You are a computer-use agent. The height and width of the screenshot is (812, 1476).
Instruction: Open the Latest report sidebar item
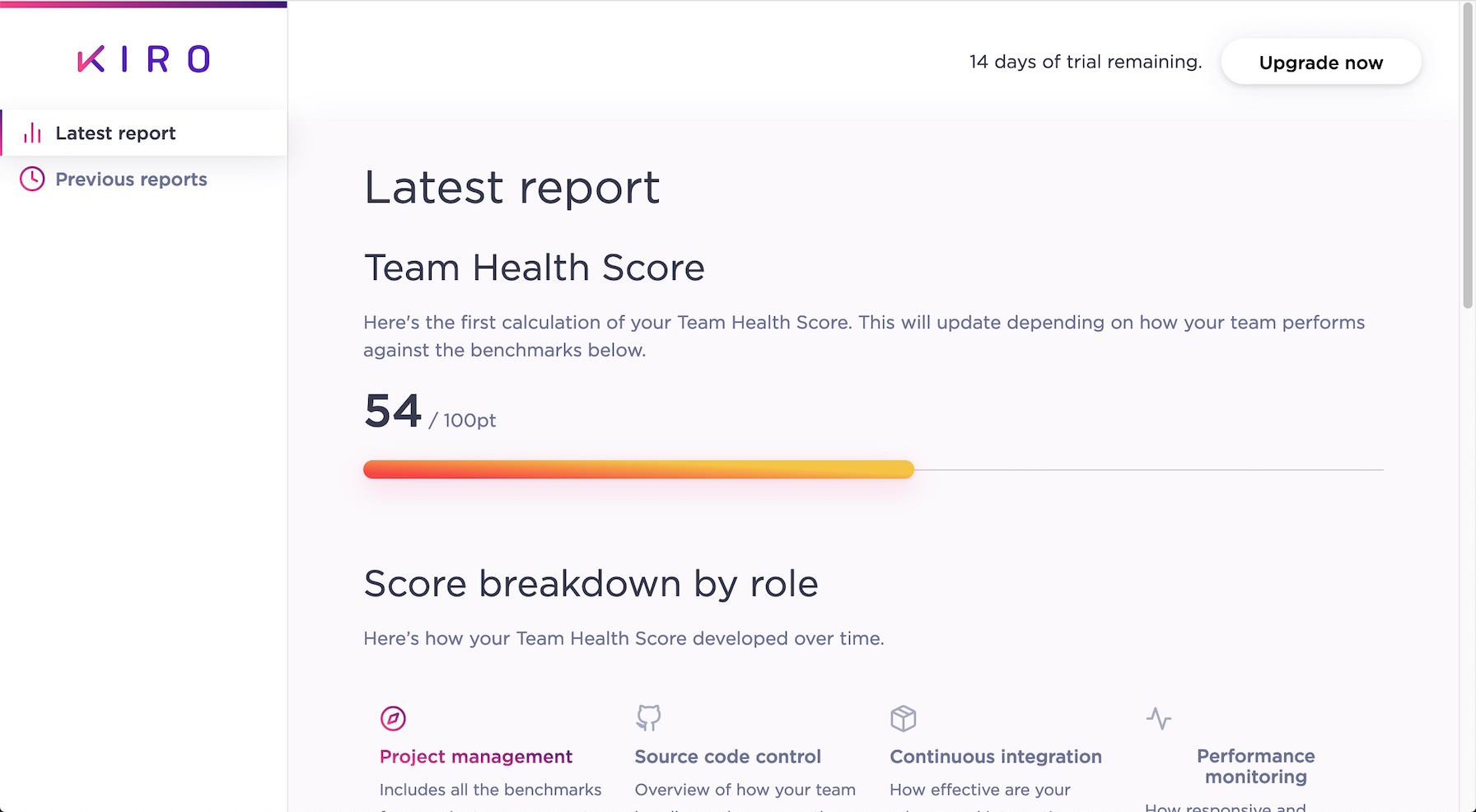[x=115, y=133]
